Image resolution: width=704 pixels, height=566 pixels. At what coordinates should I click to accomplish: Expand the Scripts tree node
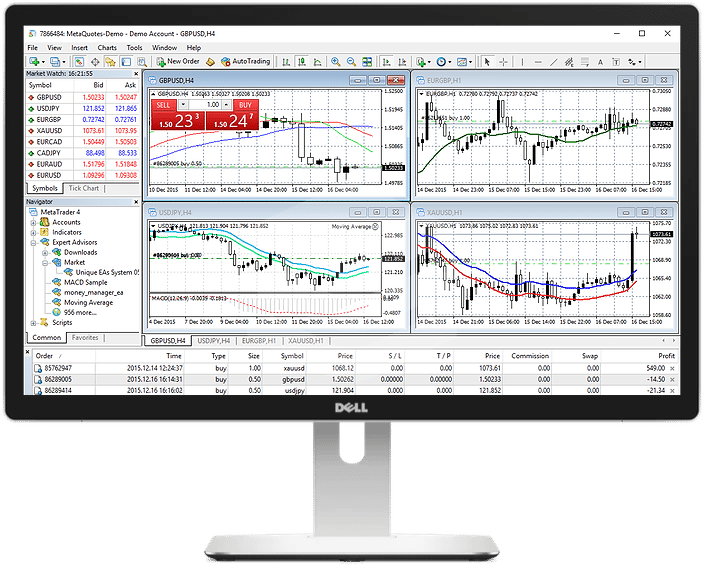pos(33,323)
